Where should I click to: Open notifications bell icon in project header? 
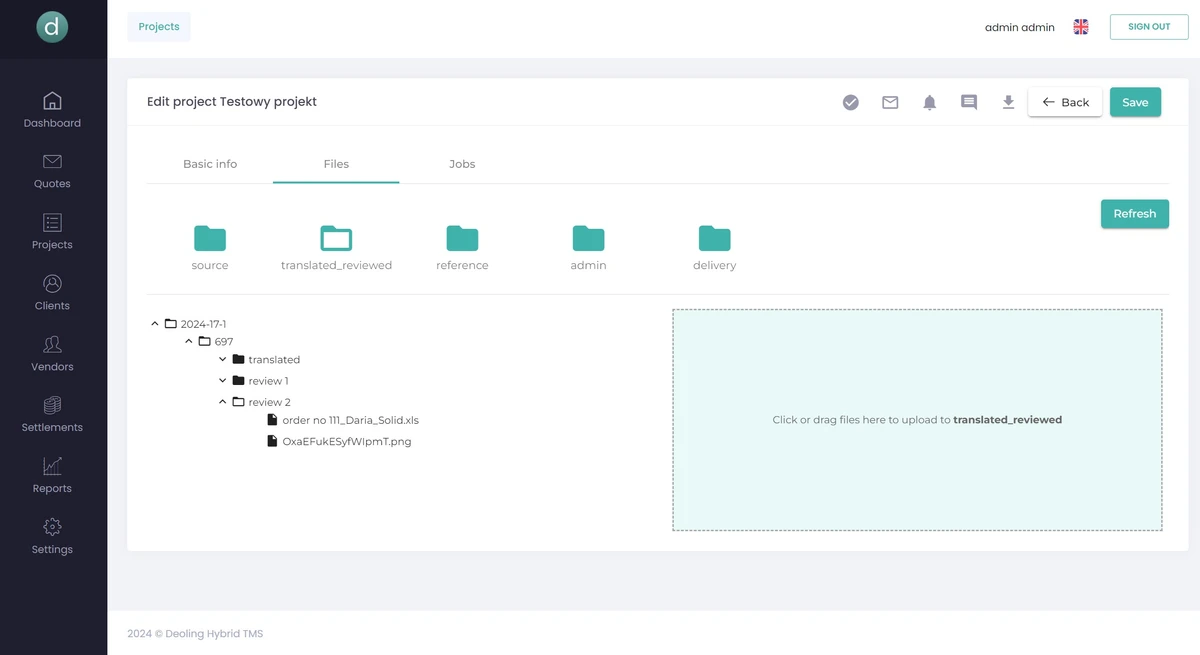[x=930, y=102]
